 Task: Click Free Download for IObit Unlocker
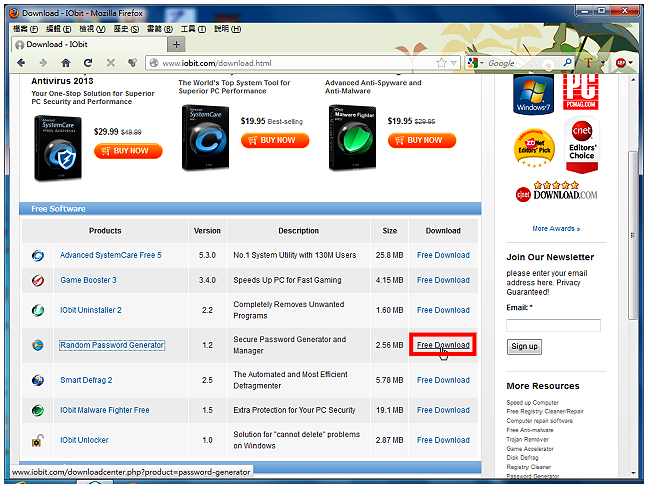pyautogui.click(x=443, y=440)
